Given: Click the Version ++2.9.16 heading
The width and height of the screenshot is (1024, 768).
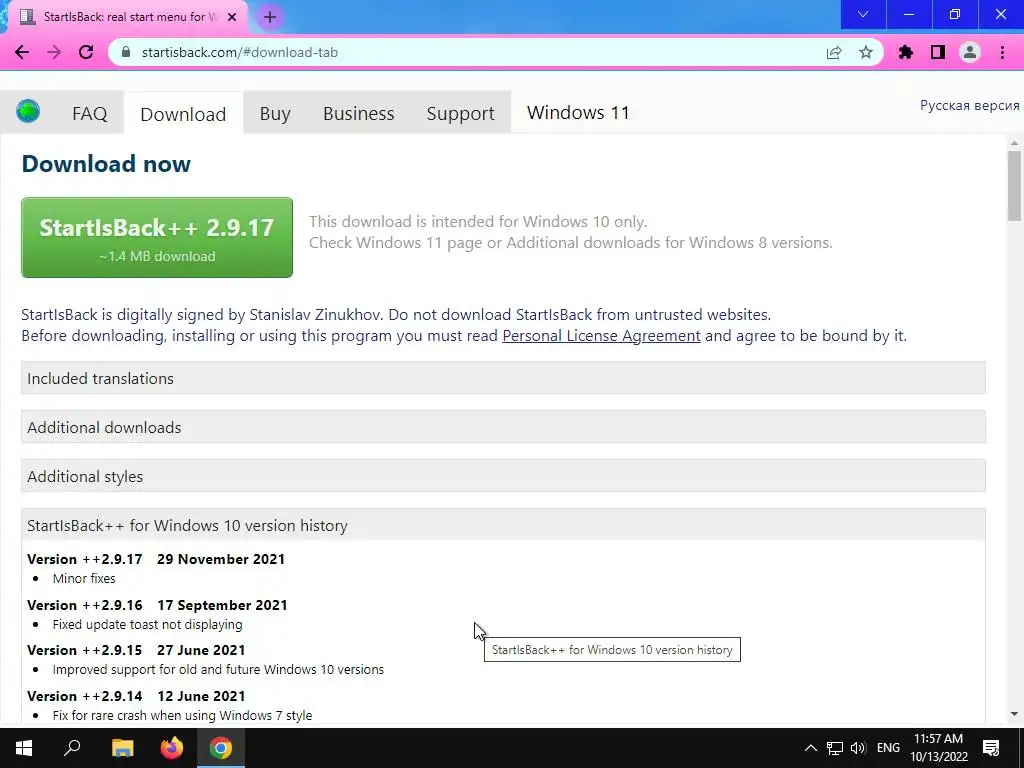Looking at the screenshot, I should click(157, 605).
